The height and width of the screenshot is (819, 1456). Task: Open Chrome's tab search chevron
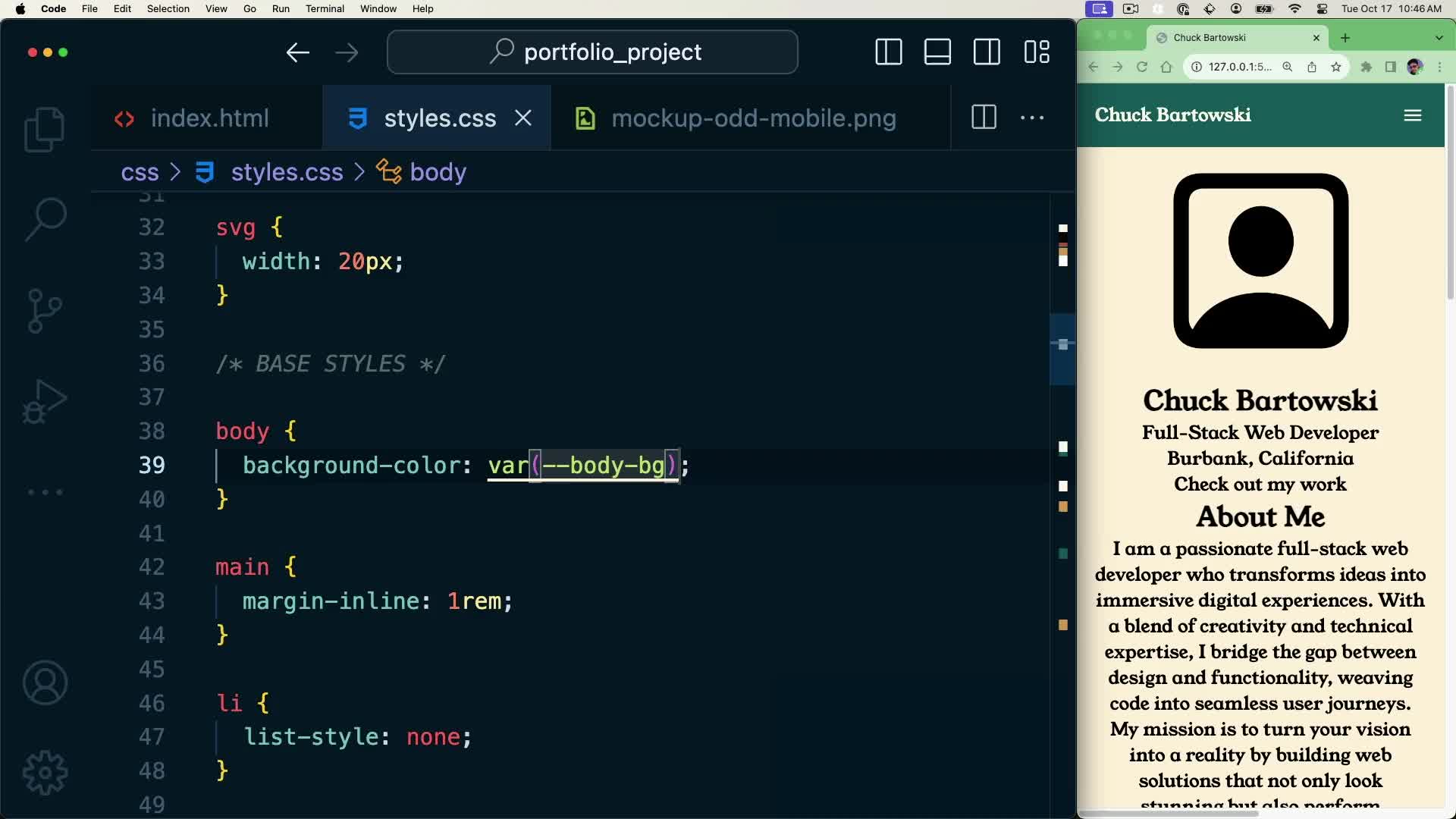click(x=1438, y=38)
